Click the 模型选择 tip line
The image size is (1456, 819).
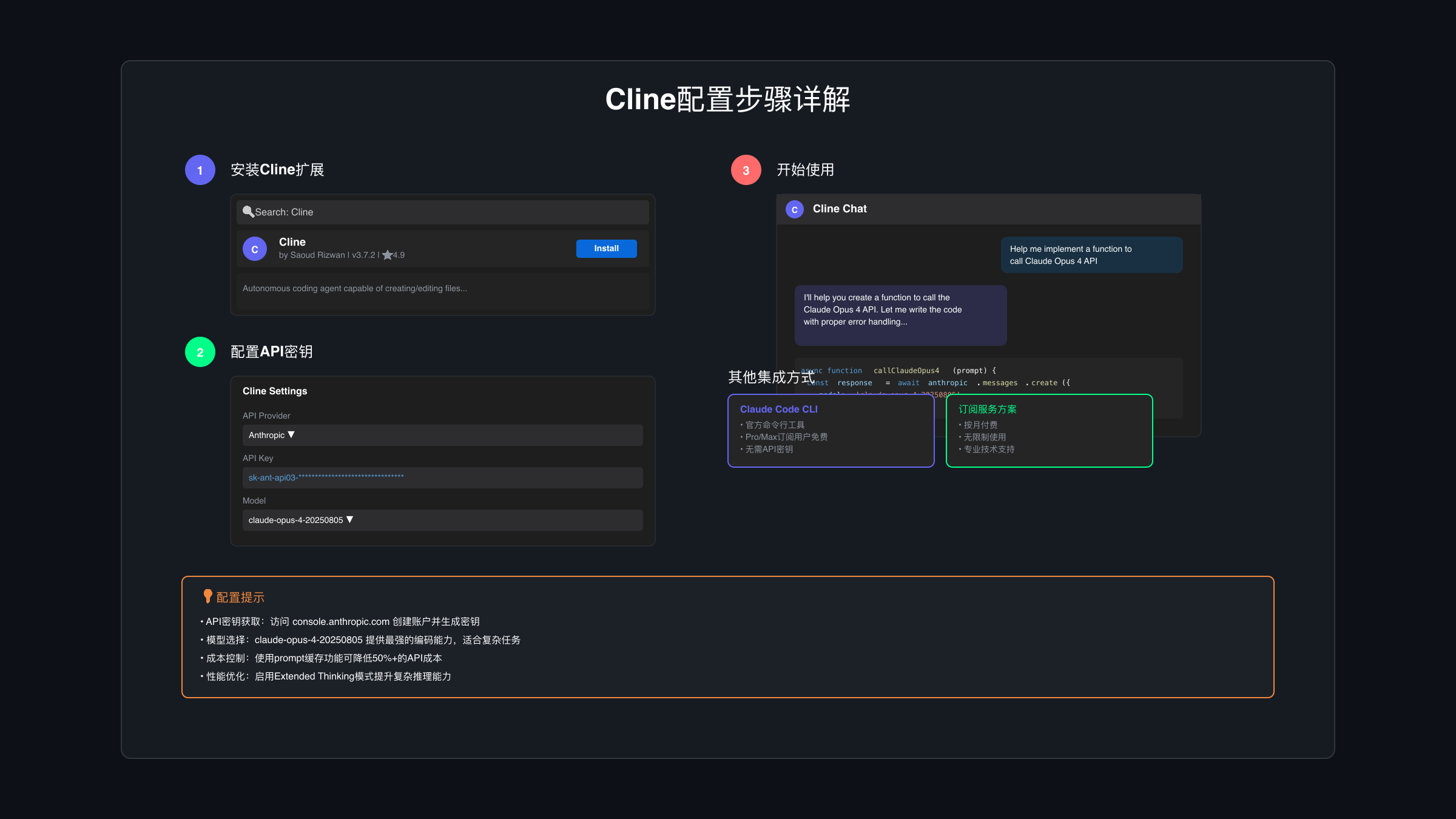[x=360, y=640]
